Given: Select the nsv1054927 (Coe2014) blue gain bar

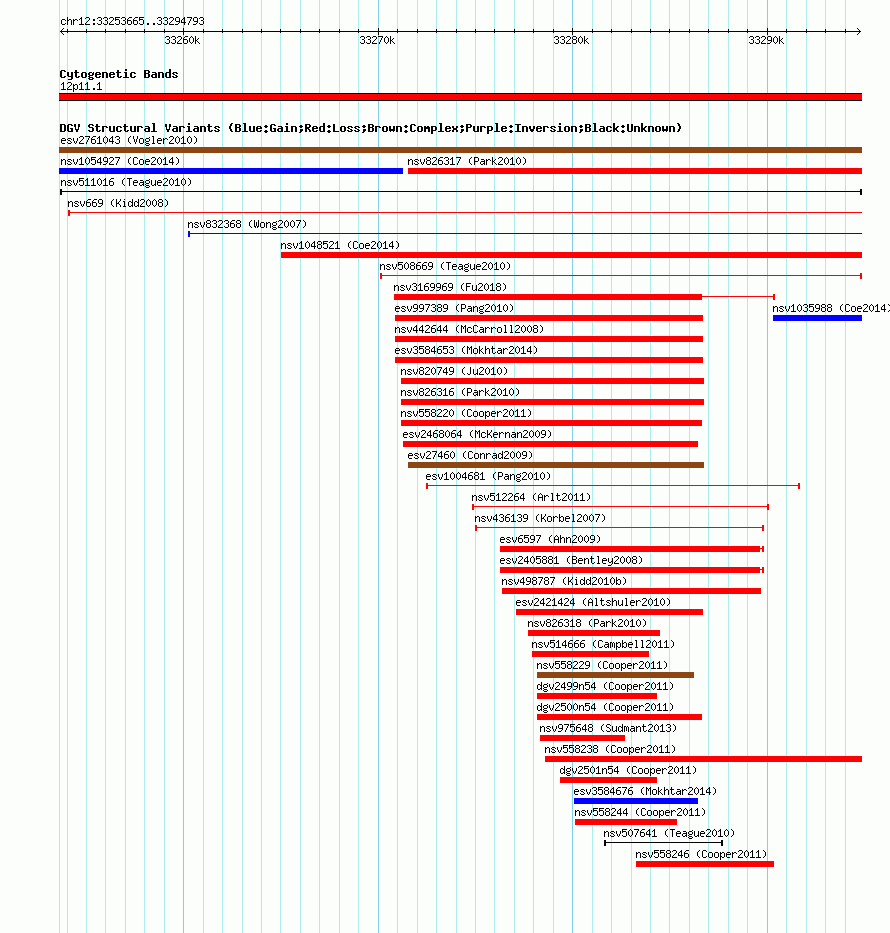Looking at the screenshot, I should coord(231,171).
